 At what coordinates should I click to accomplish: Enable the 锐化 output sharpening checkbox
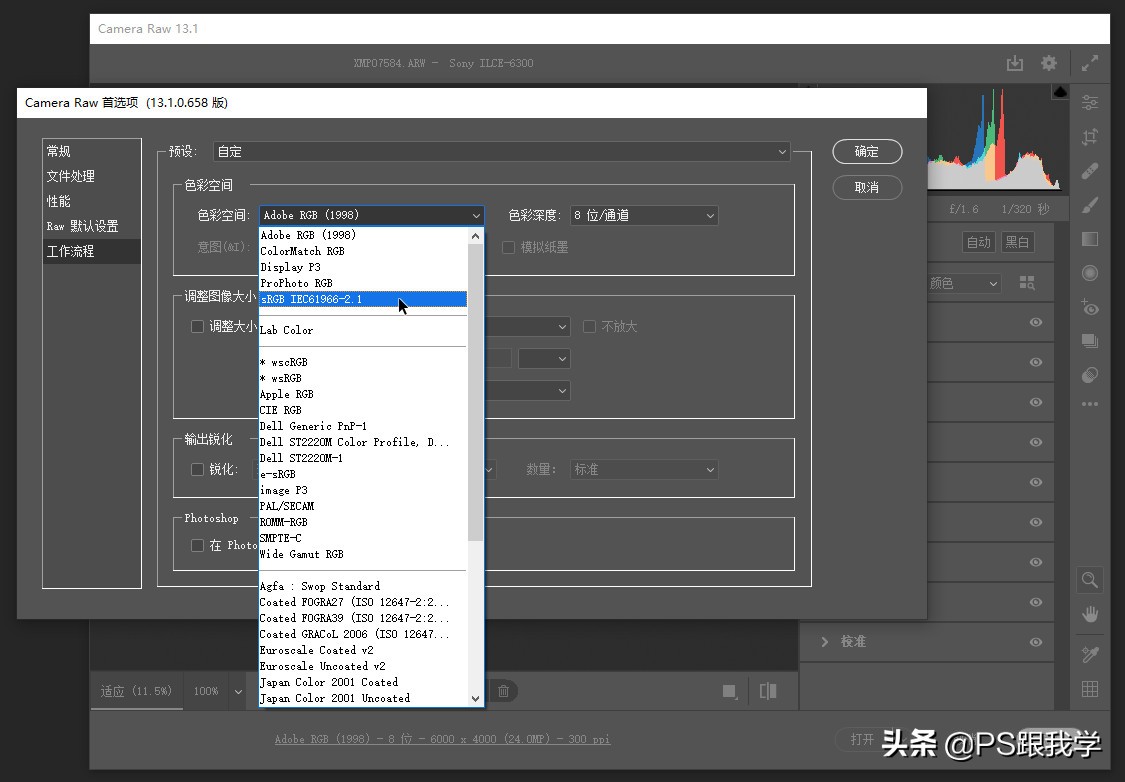(x=197, y=469)
